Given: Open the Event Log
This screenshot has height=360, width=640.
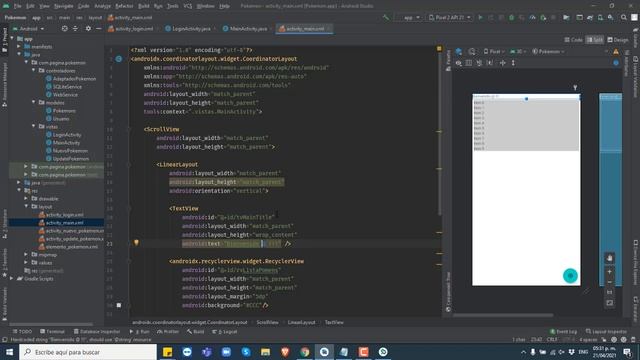Looking at the screenshot, I should pyautogui.click(x=563, y=331).
